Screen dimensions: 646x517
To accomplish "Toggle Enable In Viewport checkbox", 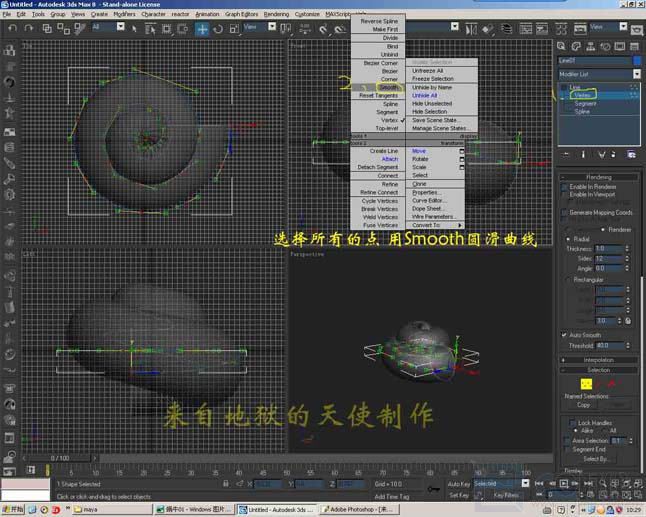I will (x=565, y=195).
